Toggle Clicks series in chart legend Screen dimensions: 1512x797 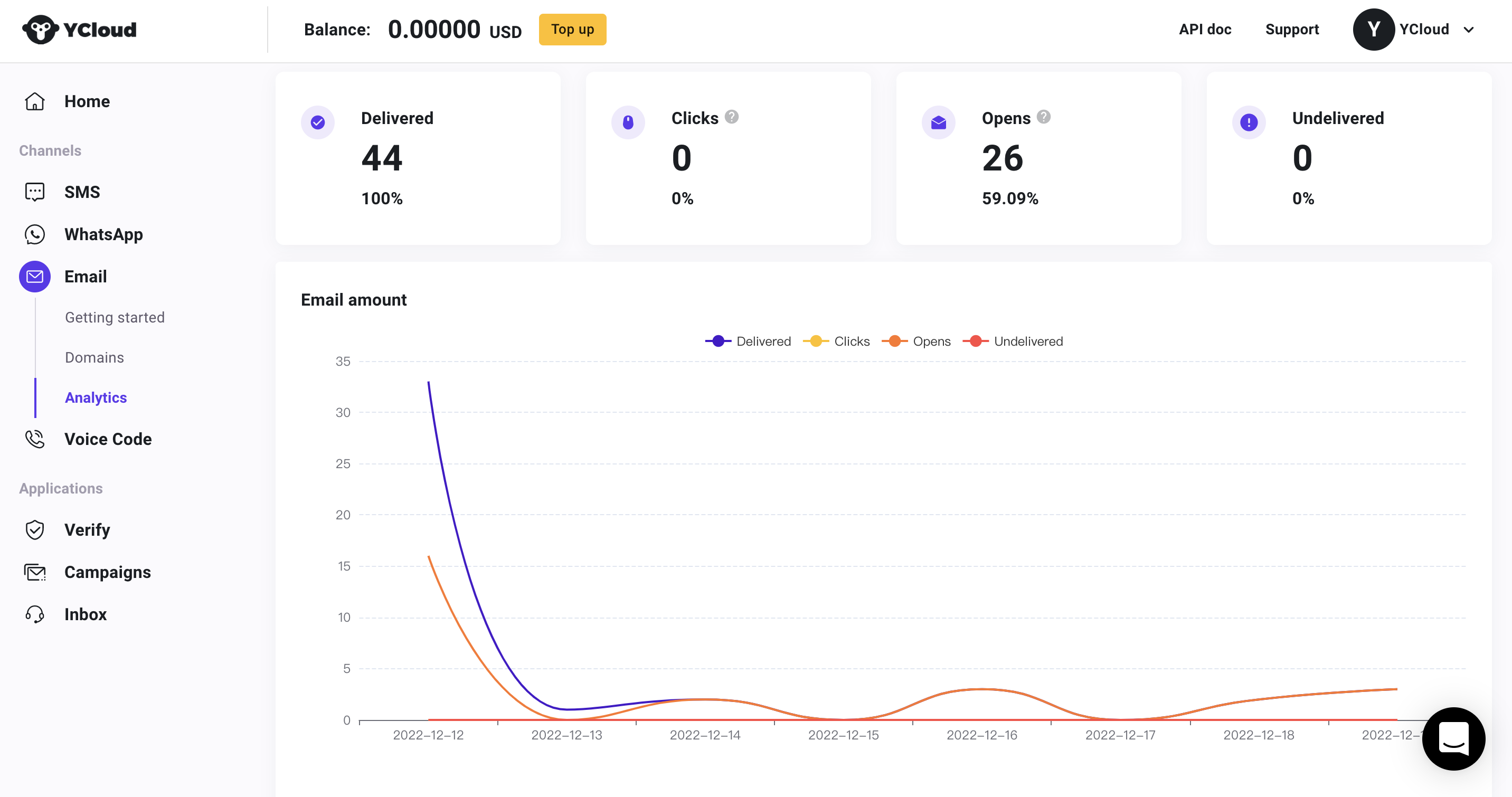836,341
